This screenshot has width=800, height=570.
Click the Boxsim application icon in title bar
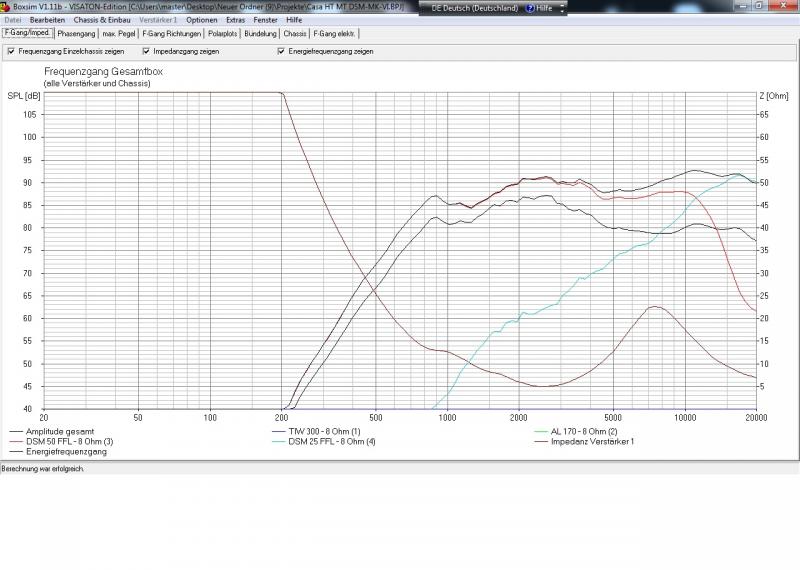point(6,6)
